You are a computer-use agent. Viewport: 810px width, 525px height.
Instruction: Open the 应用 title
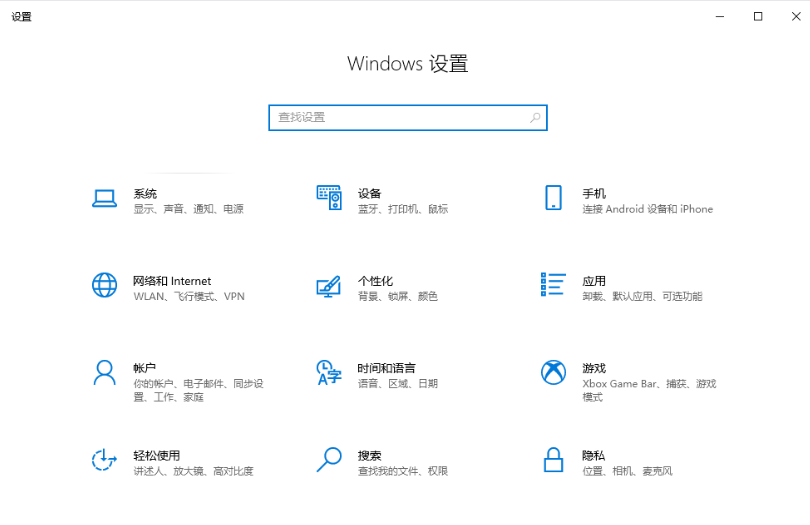594,281
